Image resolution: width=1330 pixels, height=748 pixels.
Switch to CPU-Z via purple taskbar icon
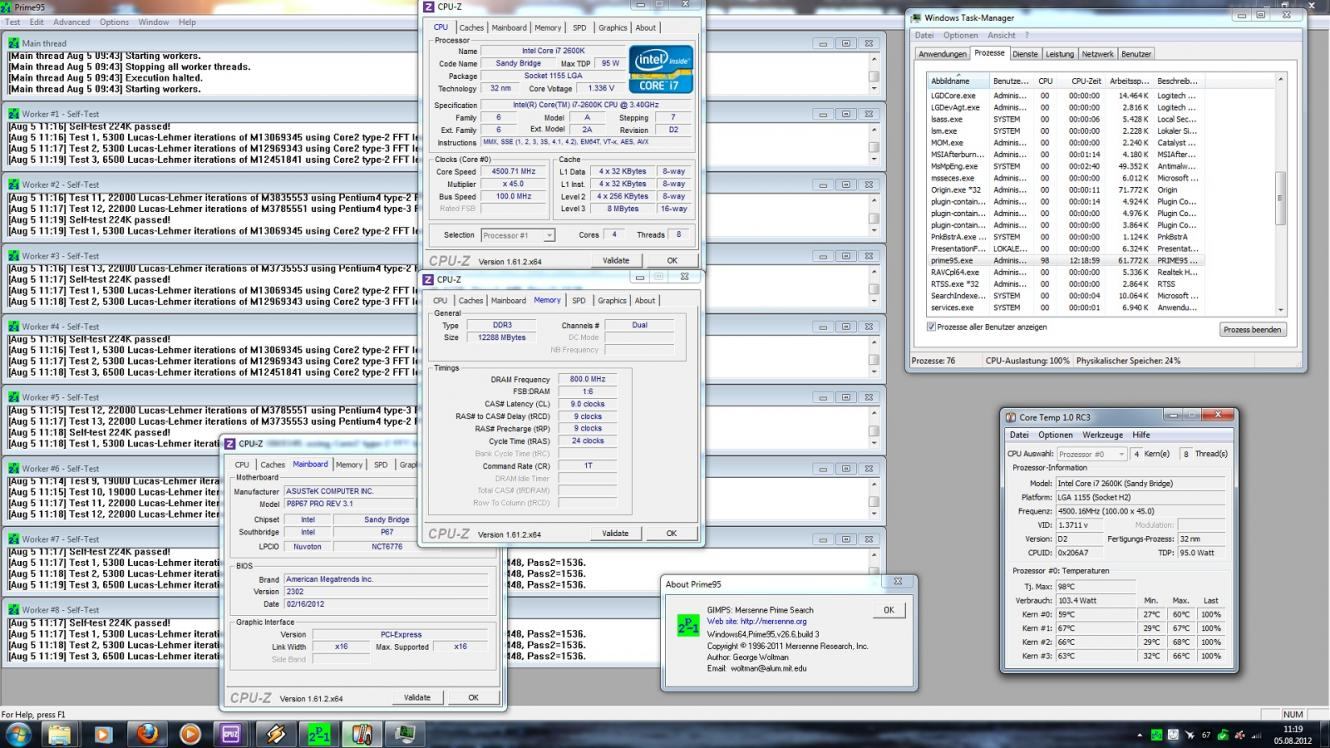click(233, 734)
